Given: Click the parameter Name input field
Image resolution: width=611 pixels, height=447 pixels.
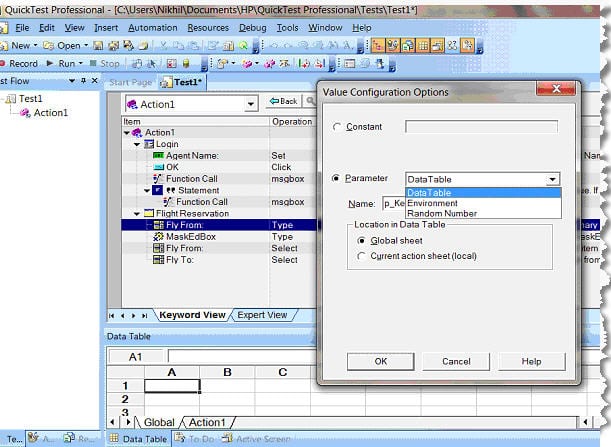Looking at the screenshot, I should (x=394, y=203).
